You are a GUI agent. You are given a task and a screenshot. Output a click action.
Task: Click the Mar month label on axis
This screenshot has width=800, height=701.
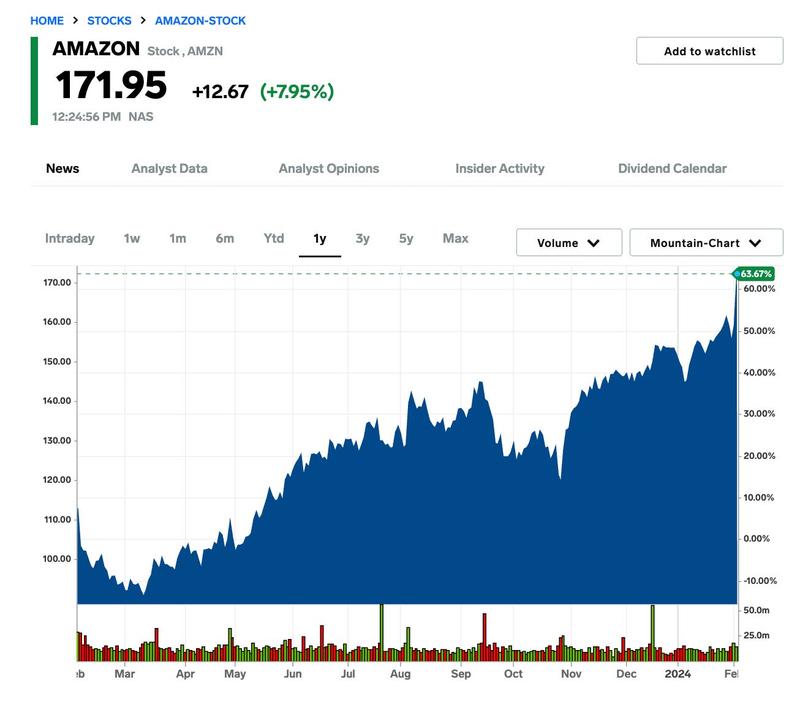124,674
